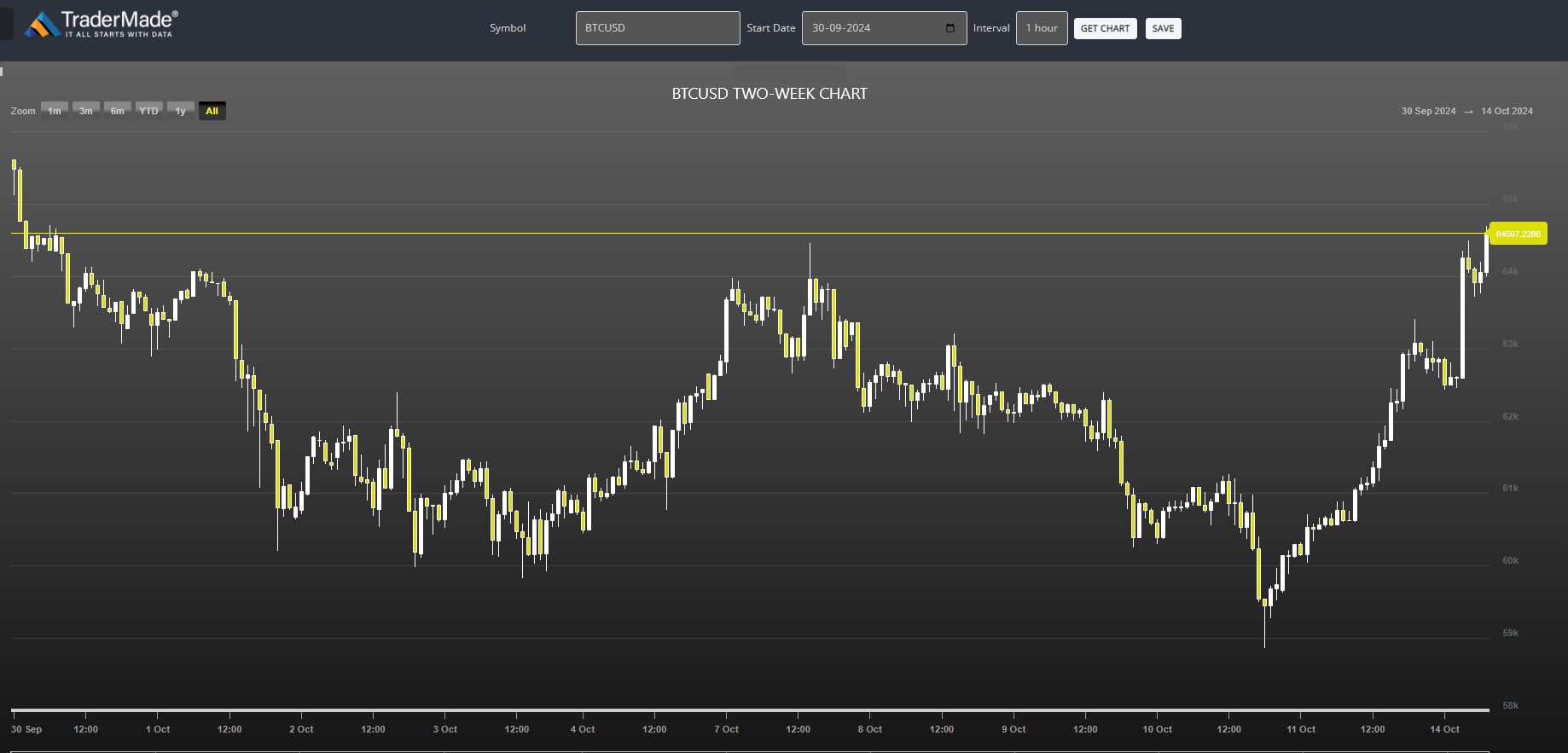Click the TraderMade logo
The width and height of the screenshot is (1568, 753).
[101, 25]
